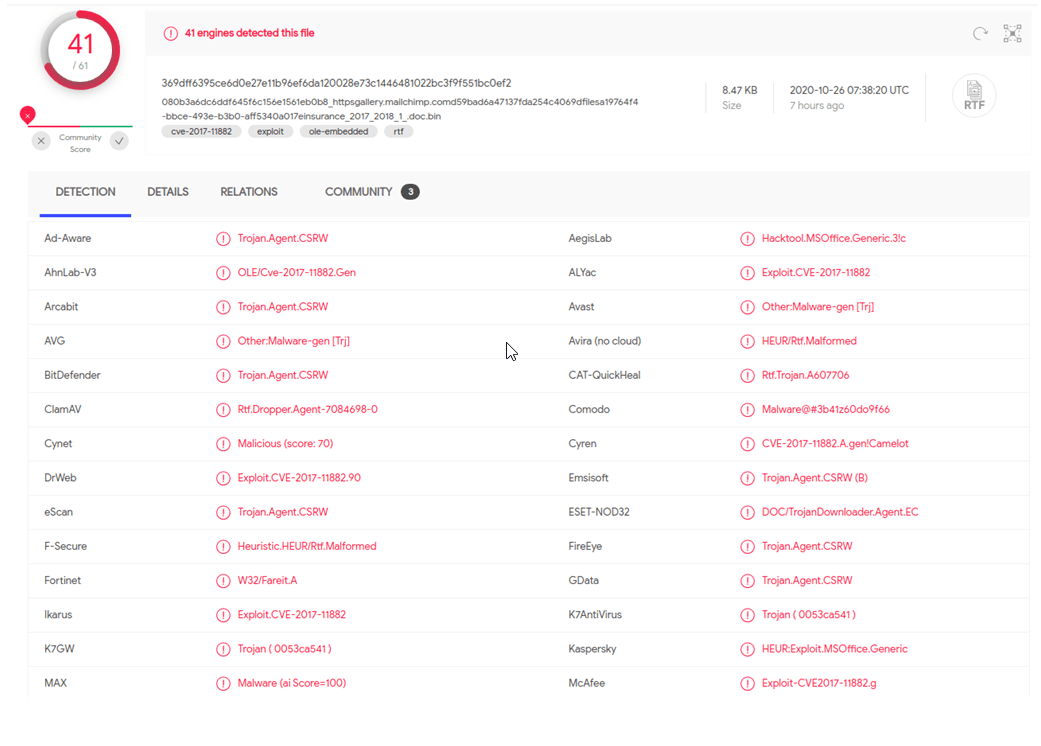Vote harmless with community checkmark button

(x=120, y=141)
